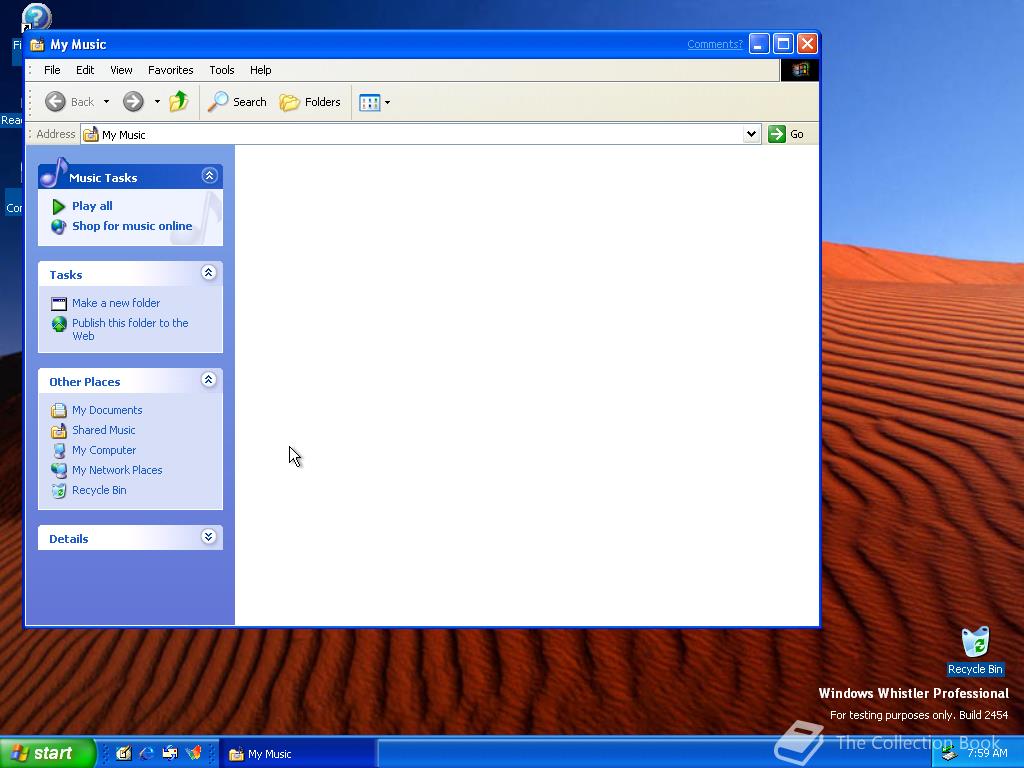Click the green Play all icon
The height and width of the screenshot is (768, 1024).
(x=59, y=206)
